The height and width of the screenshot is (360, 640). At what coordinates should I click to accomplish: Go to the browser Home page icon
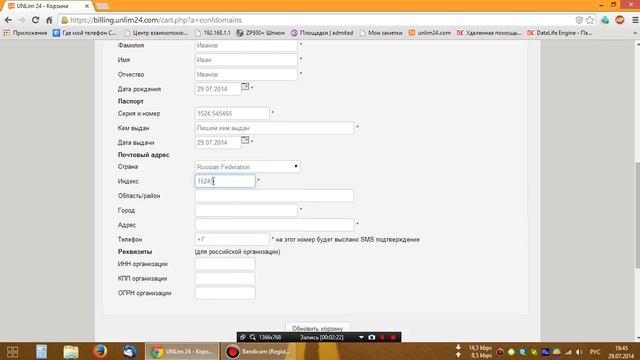coord(49,20)
